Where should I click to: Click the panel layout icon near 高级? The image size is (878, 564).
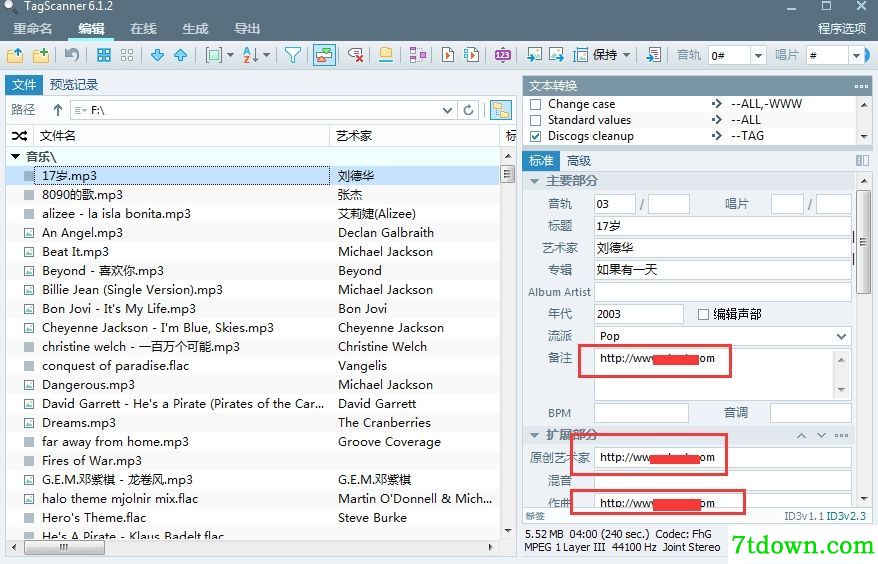click(x=862, y=161)
